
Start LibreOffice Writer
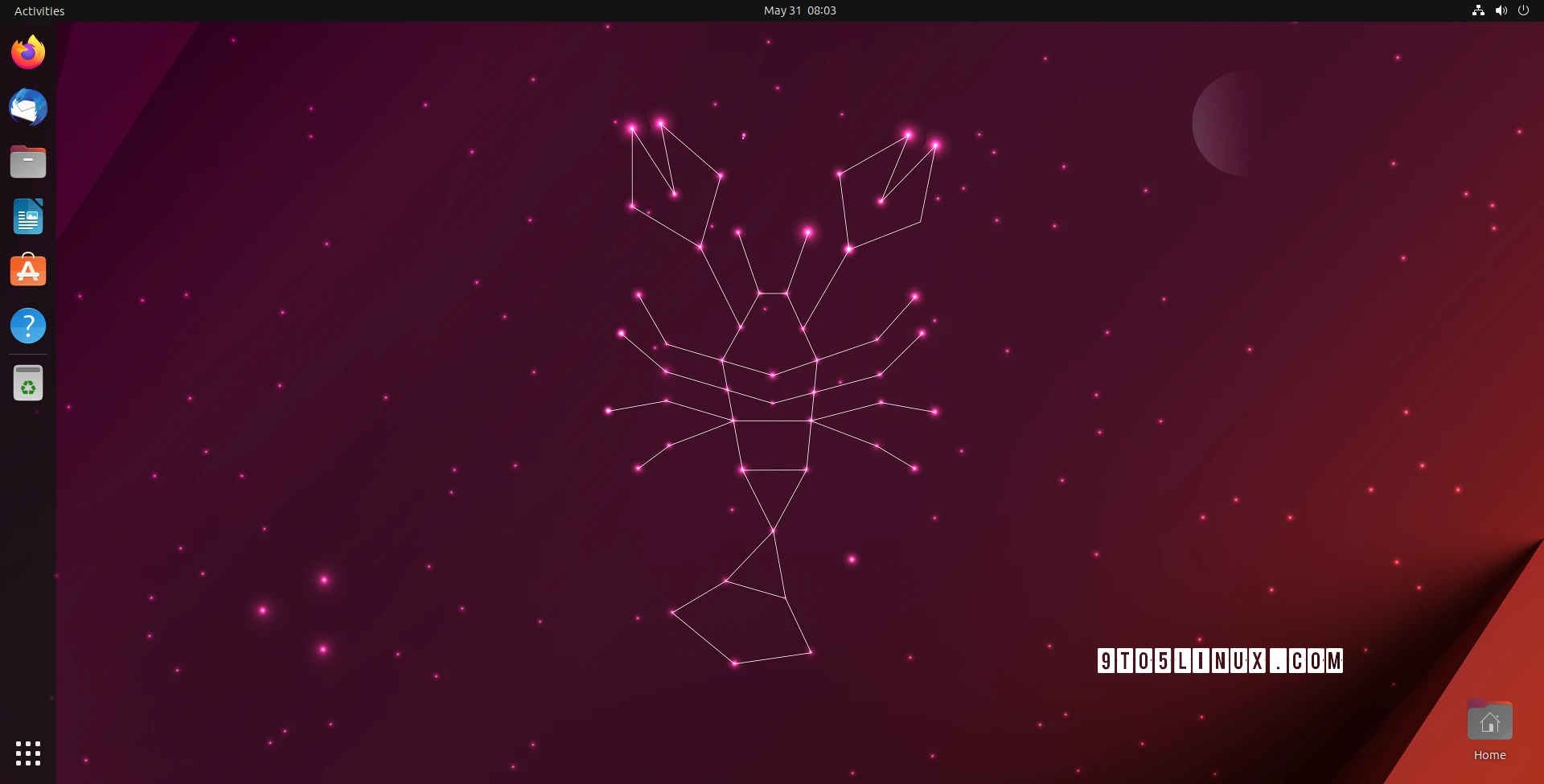coord(28,216)
